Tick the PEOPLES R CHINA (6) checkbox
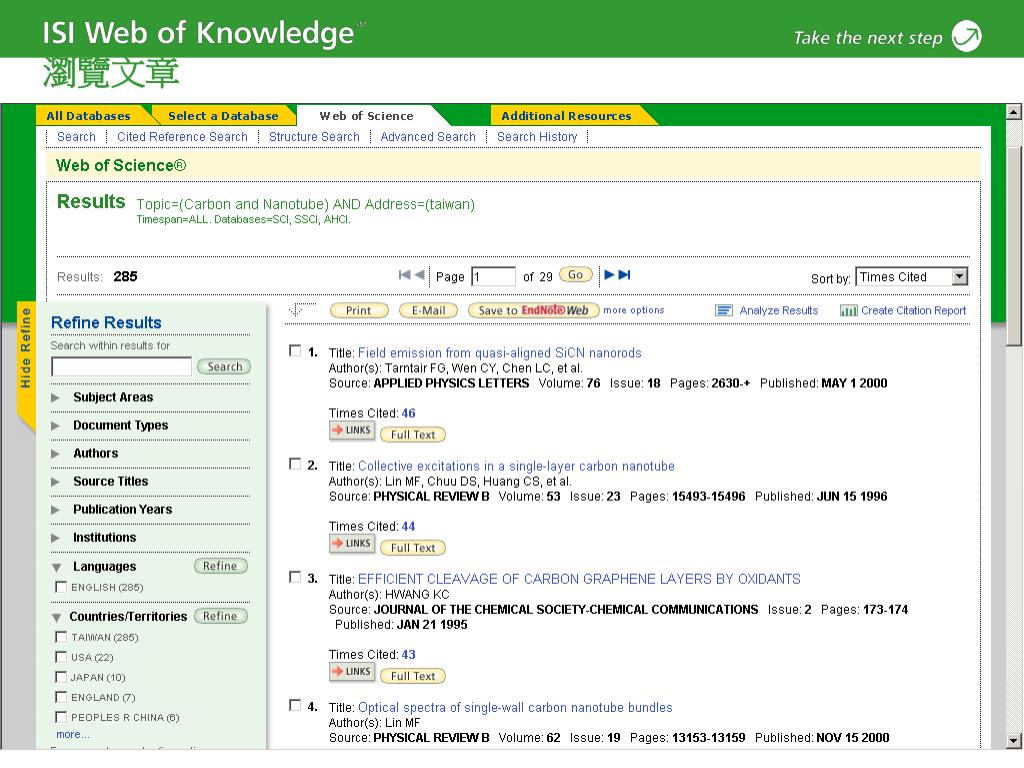 click(x=61, y=717)
